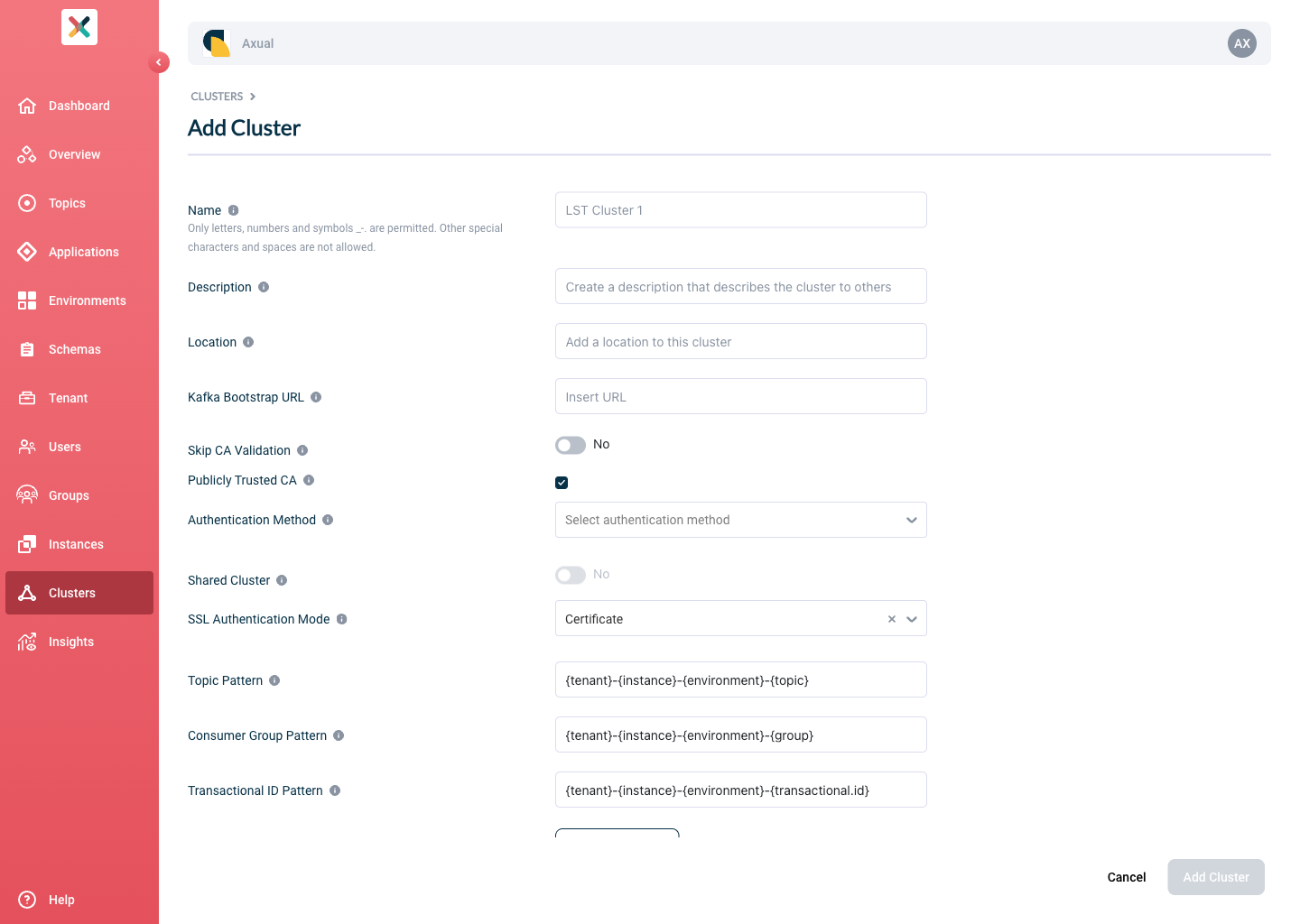The image size is (1300, 924).
Task: Click the Instances icon in sidebar
Action: [27, 544]
